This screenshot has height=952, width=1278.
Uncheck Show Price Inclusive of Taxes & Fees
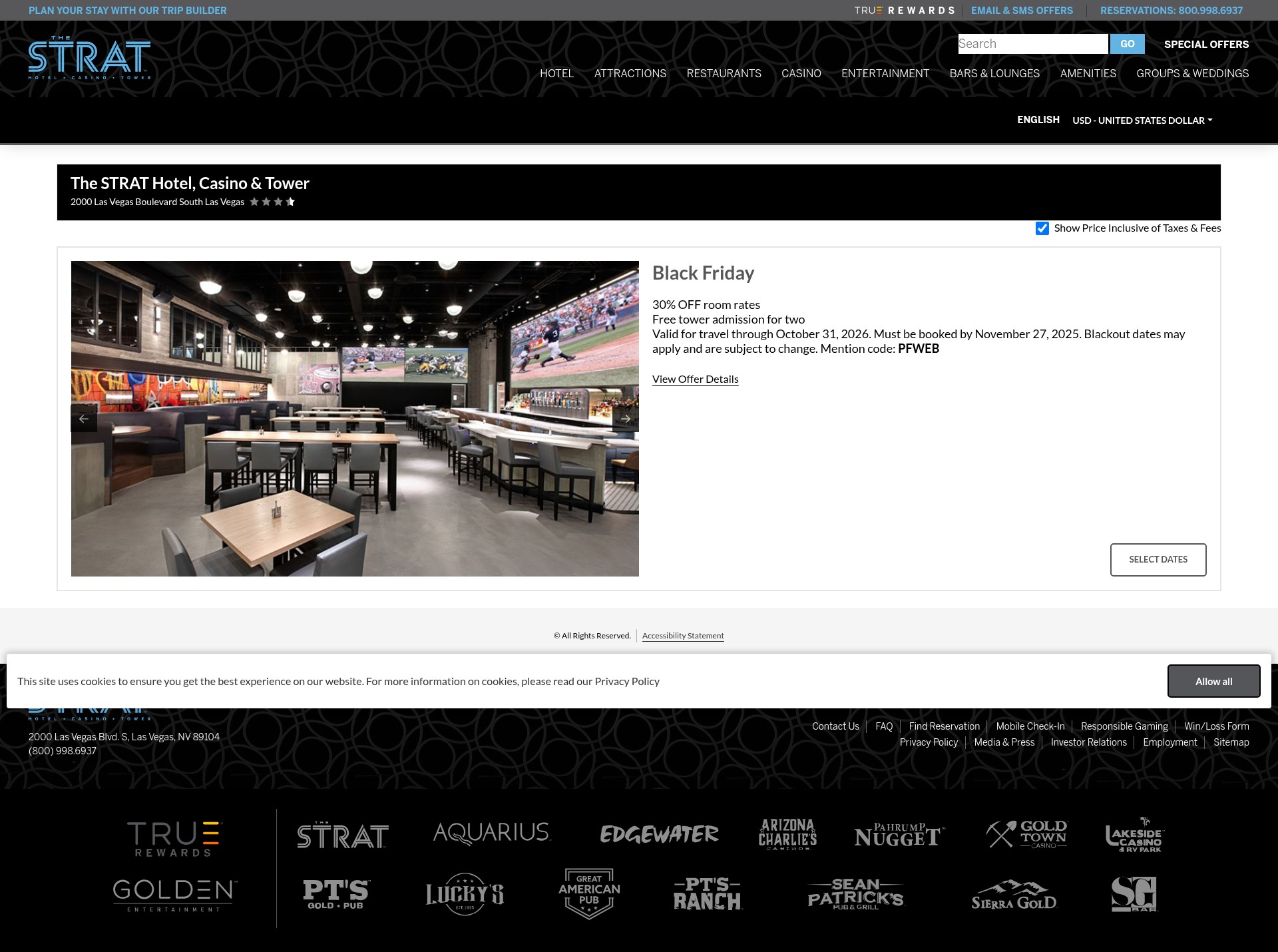pos(1042,228)
